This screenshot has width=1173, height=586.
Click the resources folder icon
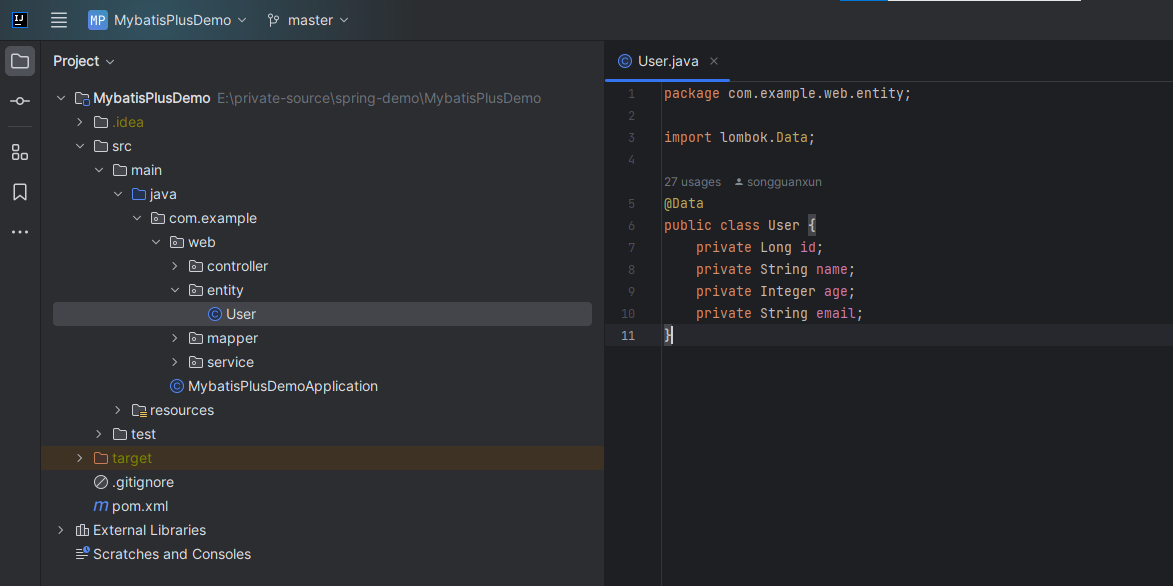pyautogui.click(x=138, y=410)
